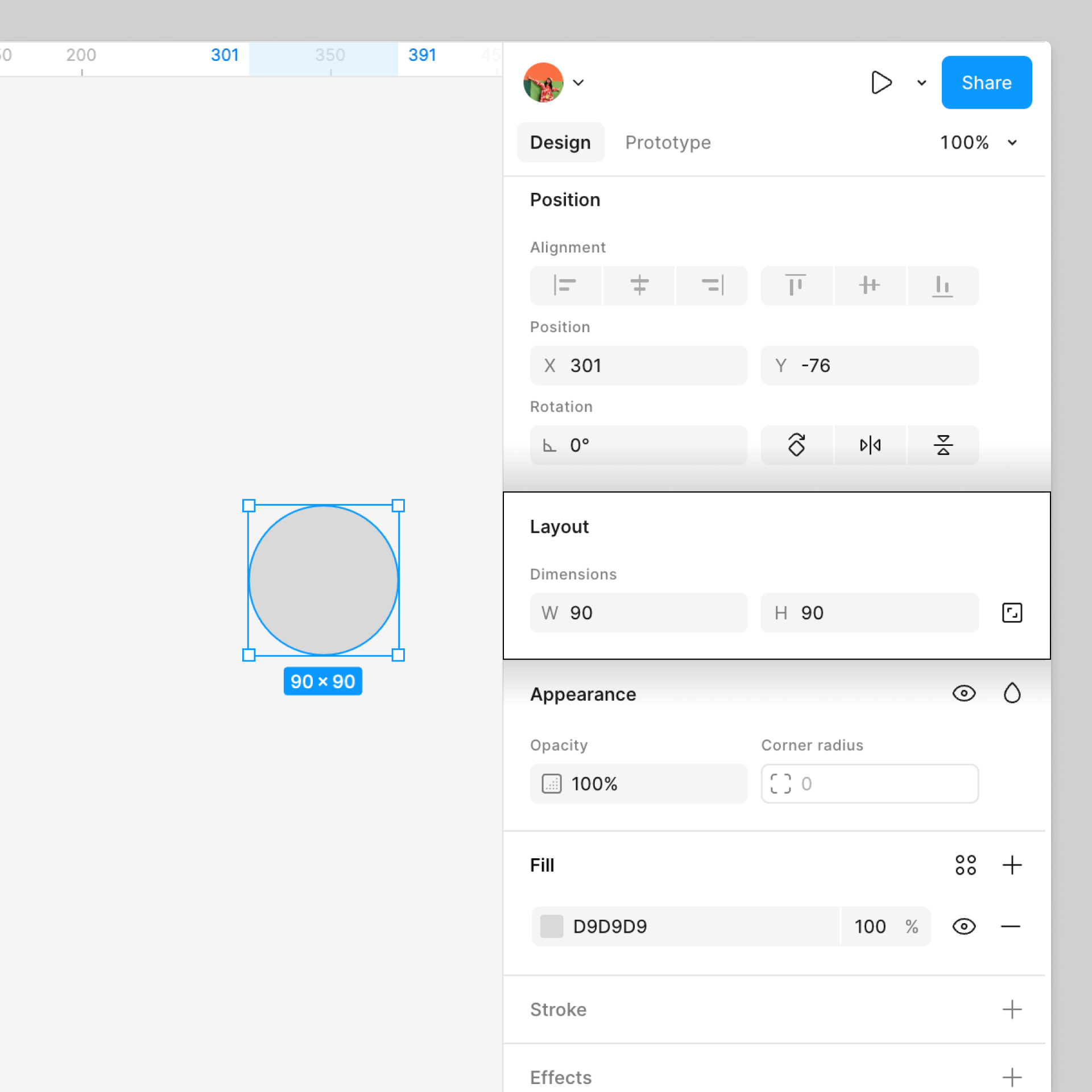Click the flip horizontal icon

pos(870,445)
